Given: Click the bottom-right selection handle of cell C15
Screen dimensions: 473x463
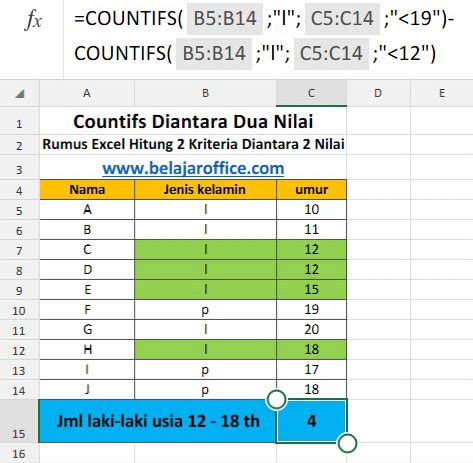Looking at the screenshot, I should [347, 443].
